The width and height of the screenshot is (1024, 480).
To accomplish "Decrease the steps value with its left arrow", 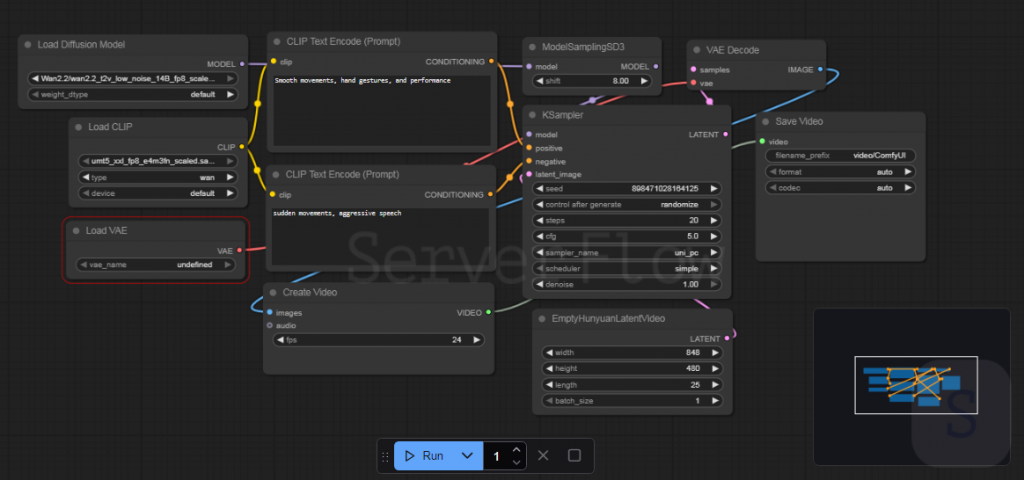I will coord(539,220).
